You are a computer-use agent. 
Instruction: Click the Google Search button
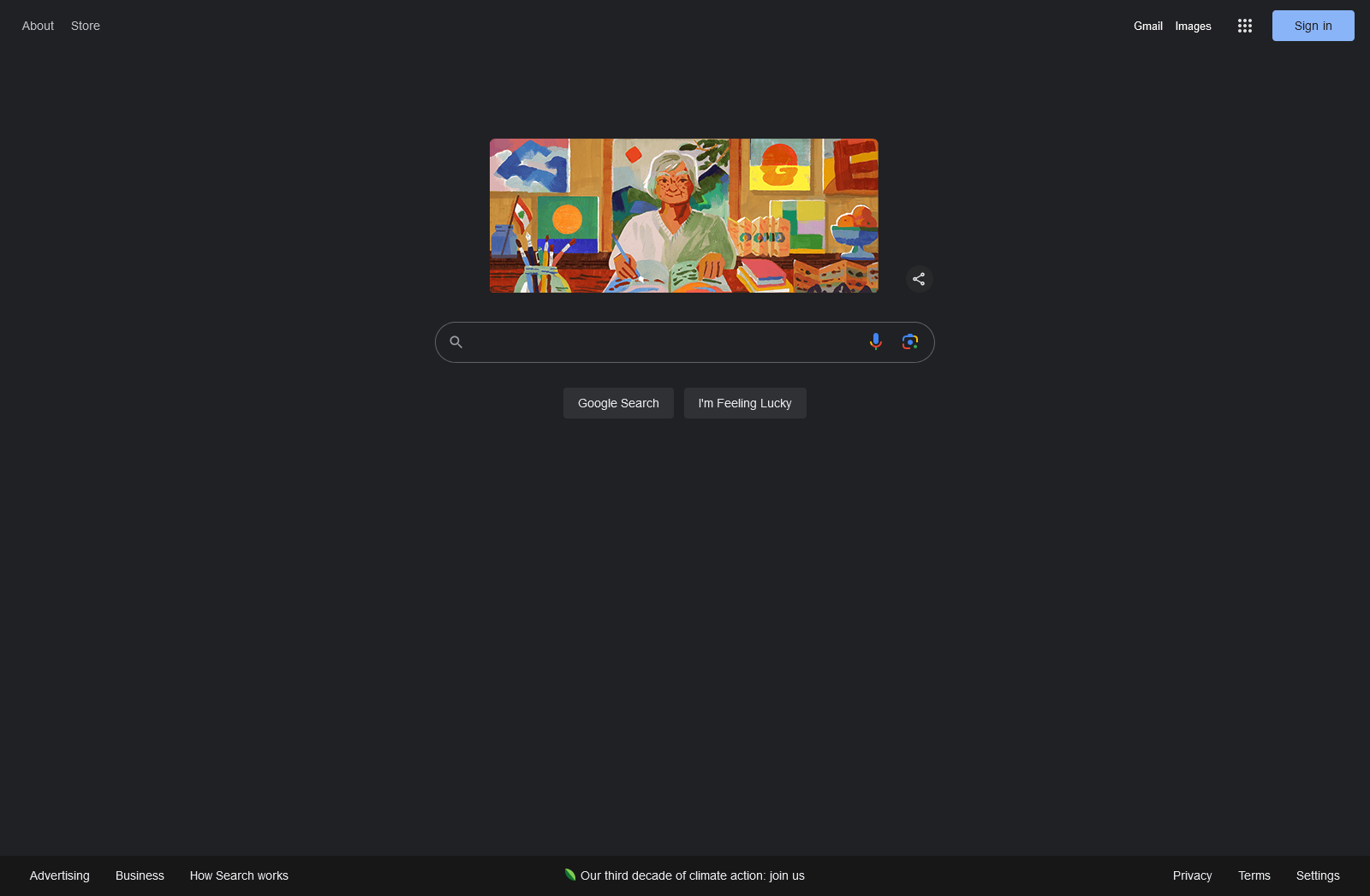[x=618, y=403]
